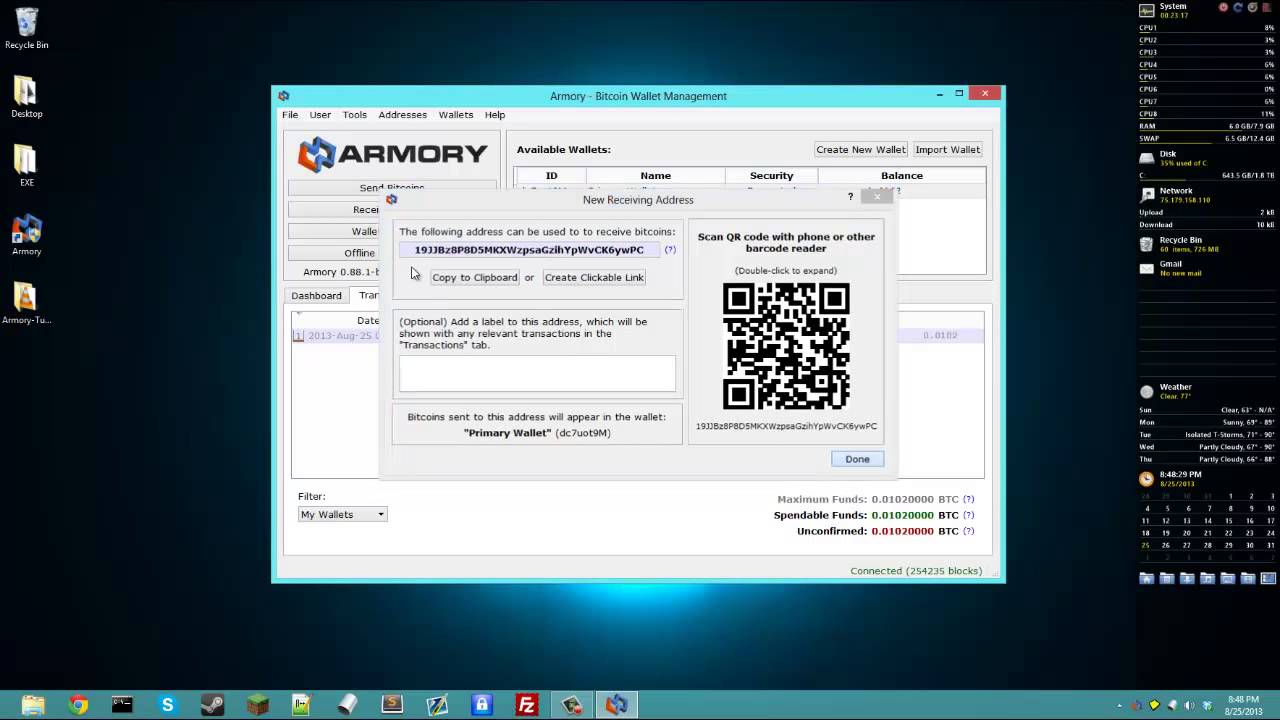Open FileZilla from the taskbar
The height and width of the screenshot is (720, 1280).
pyautogui.click(x=527, y=705)
